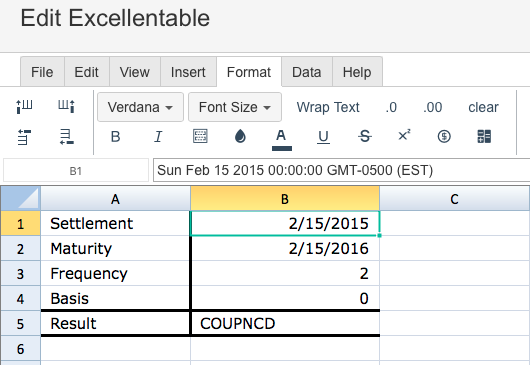Open the Verdana font dropdown
Viewport: 530px width, 365px height.
click(x=140, y=107)
